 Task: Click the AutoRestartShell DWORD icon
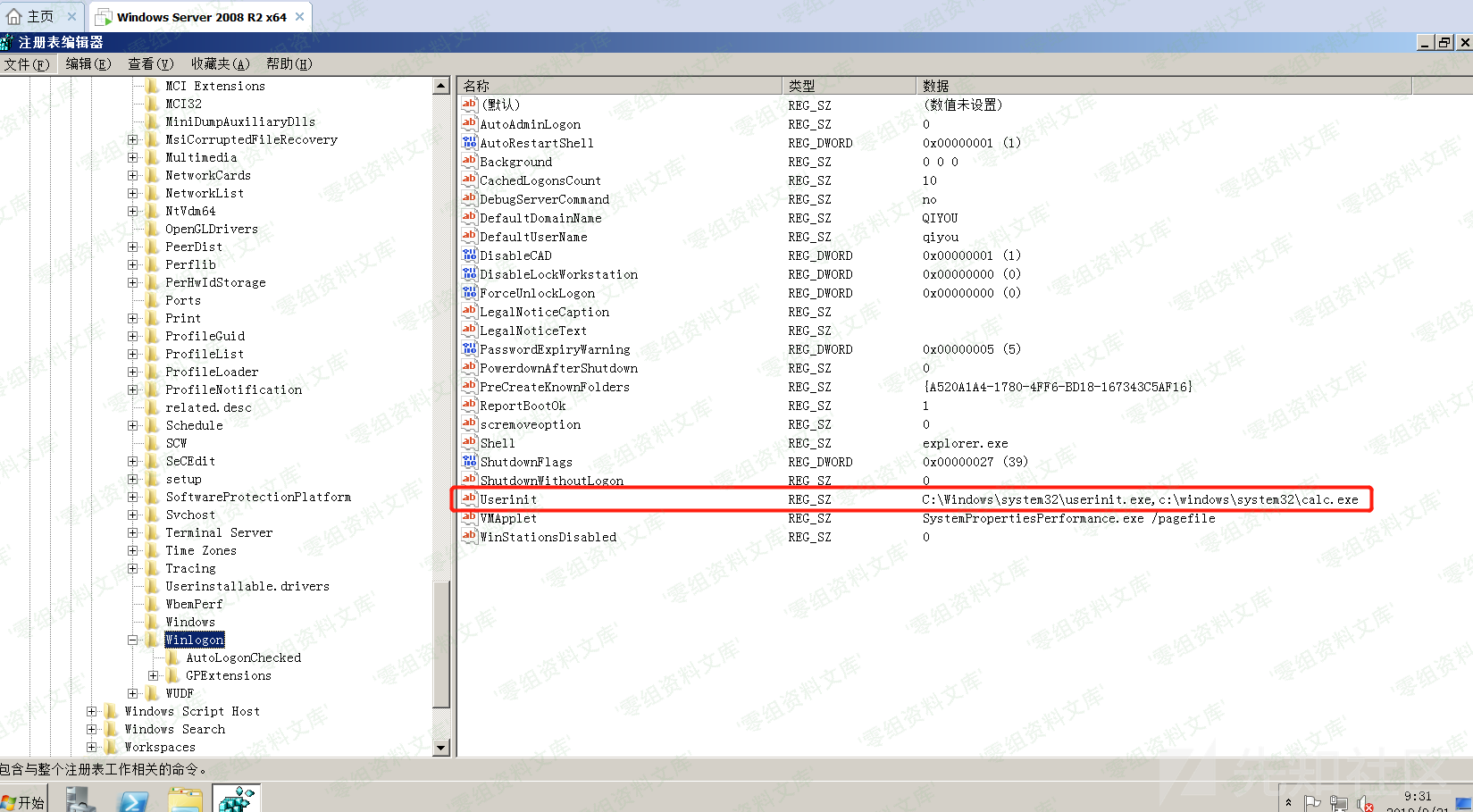[x=469, y=143]
